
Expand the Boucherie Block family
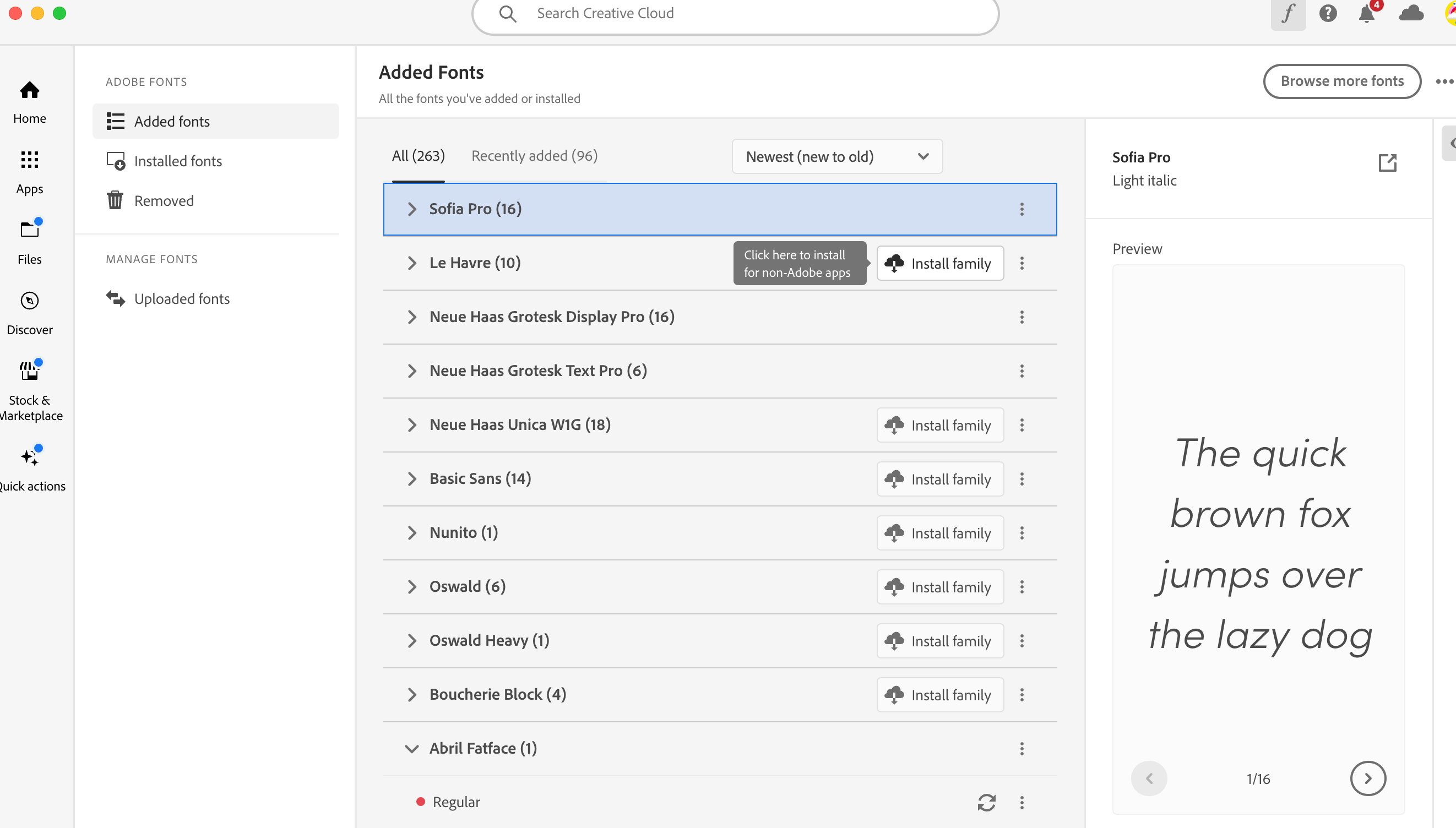tap(412, 695)
